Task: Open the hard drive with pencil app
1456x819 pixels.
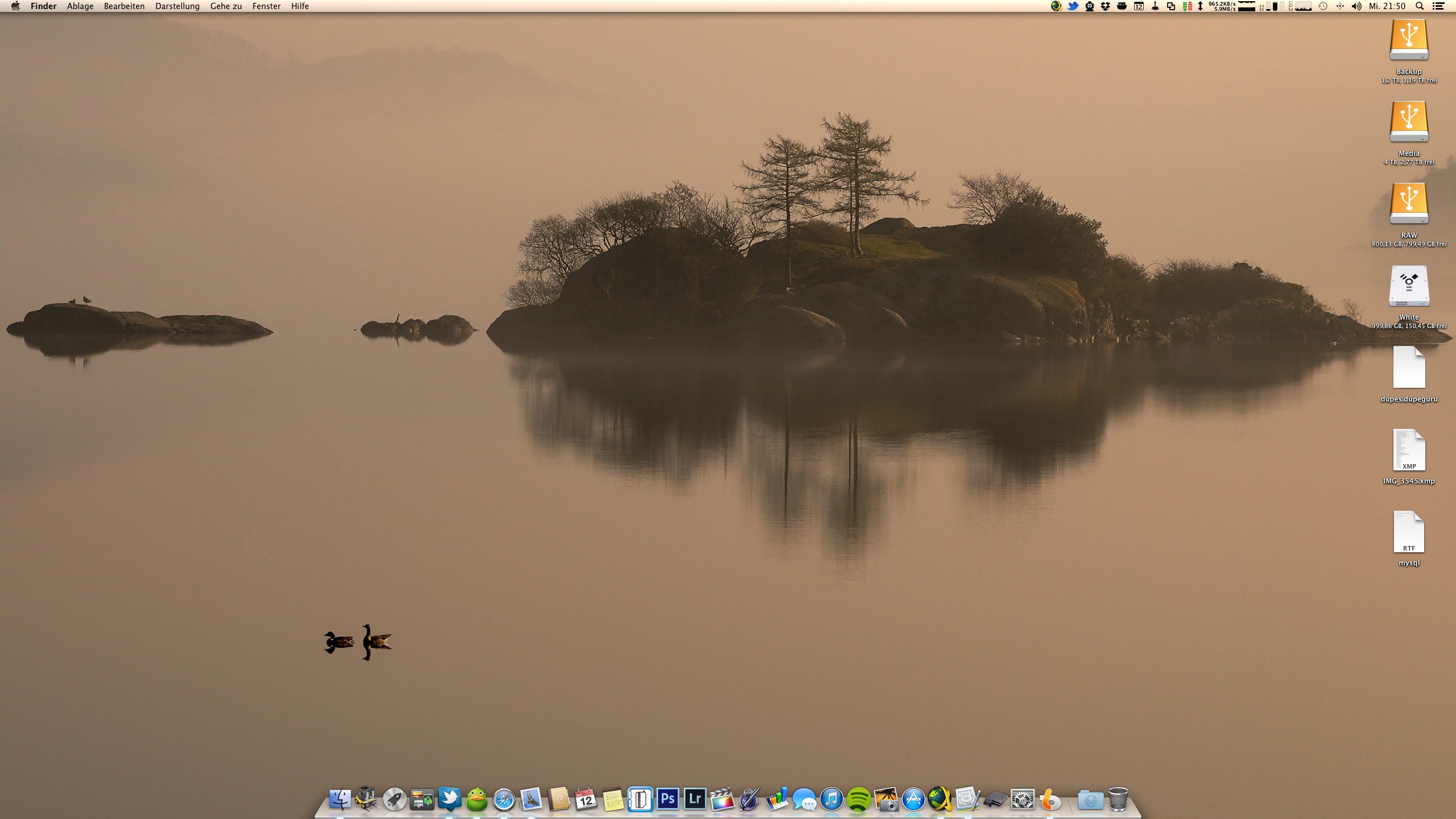Action: click(968, 799)
